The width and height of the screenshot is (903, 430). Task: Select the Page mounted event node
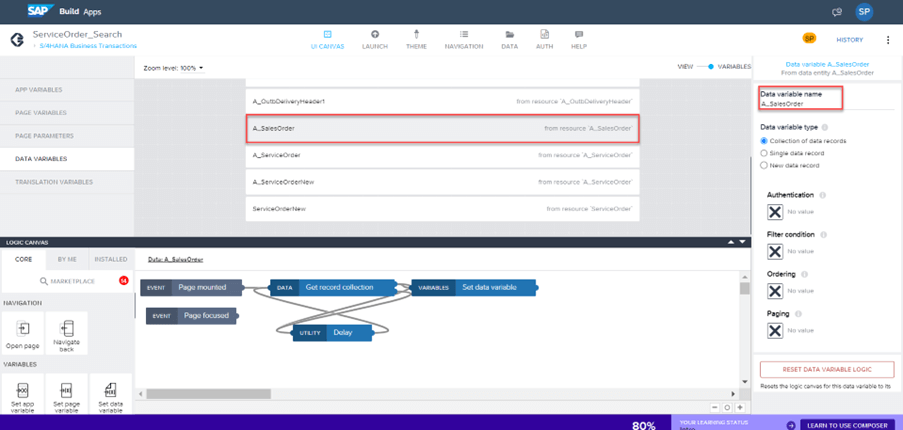[191, 287]
